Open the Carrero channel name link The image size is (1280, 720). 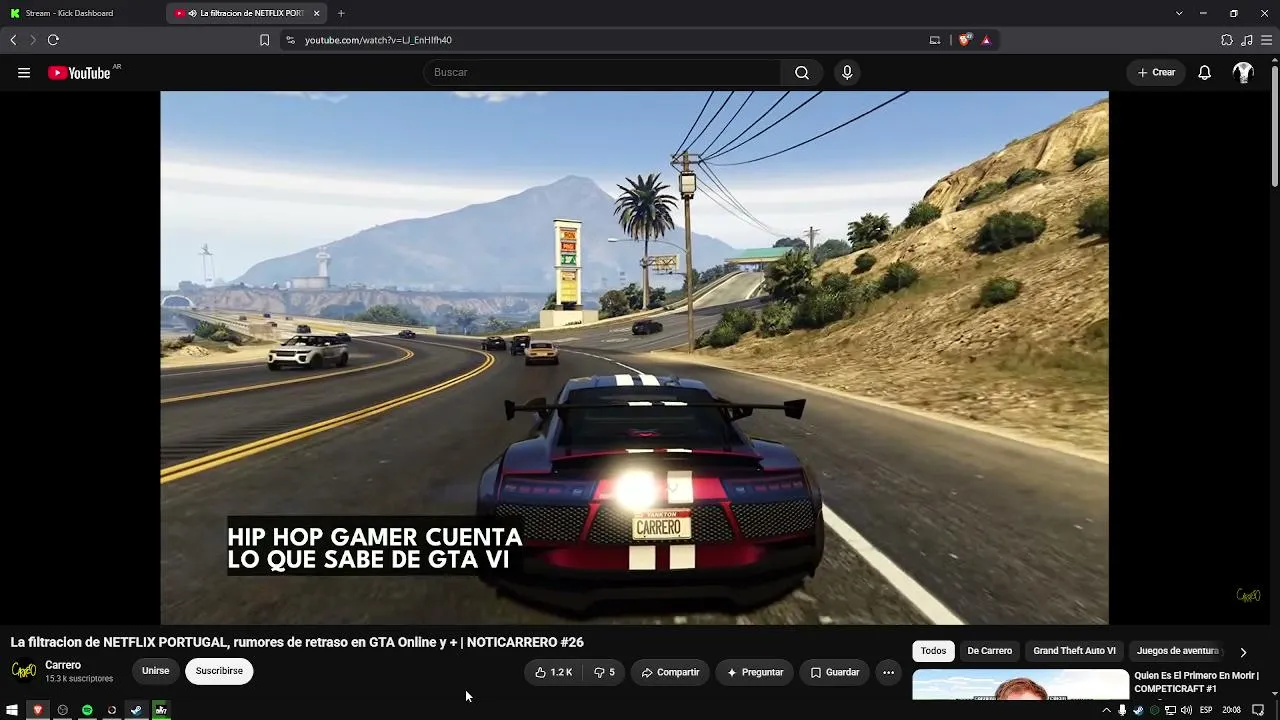(63, 665)
